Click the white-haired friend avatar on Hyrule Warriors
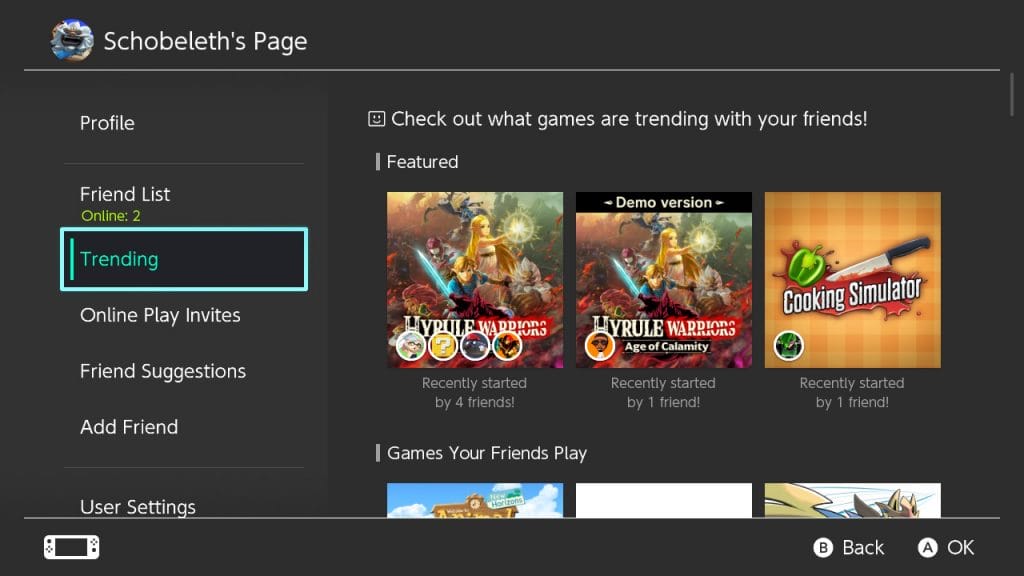The height and width of the screenshot is (576, 1024). pos(410,346)
